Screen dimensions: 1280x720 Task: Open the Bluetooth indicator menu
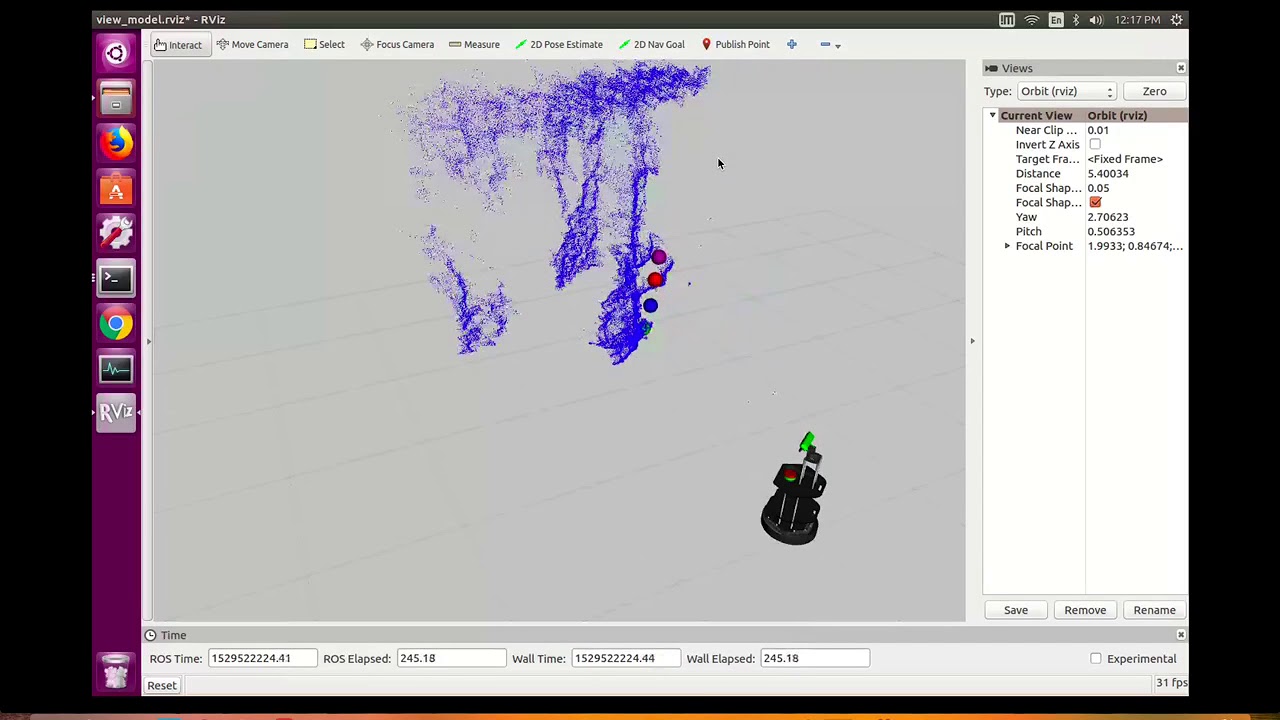coord(1076,20)
